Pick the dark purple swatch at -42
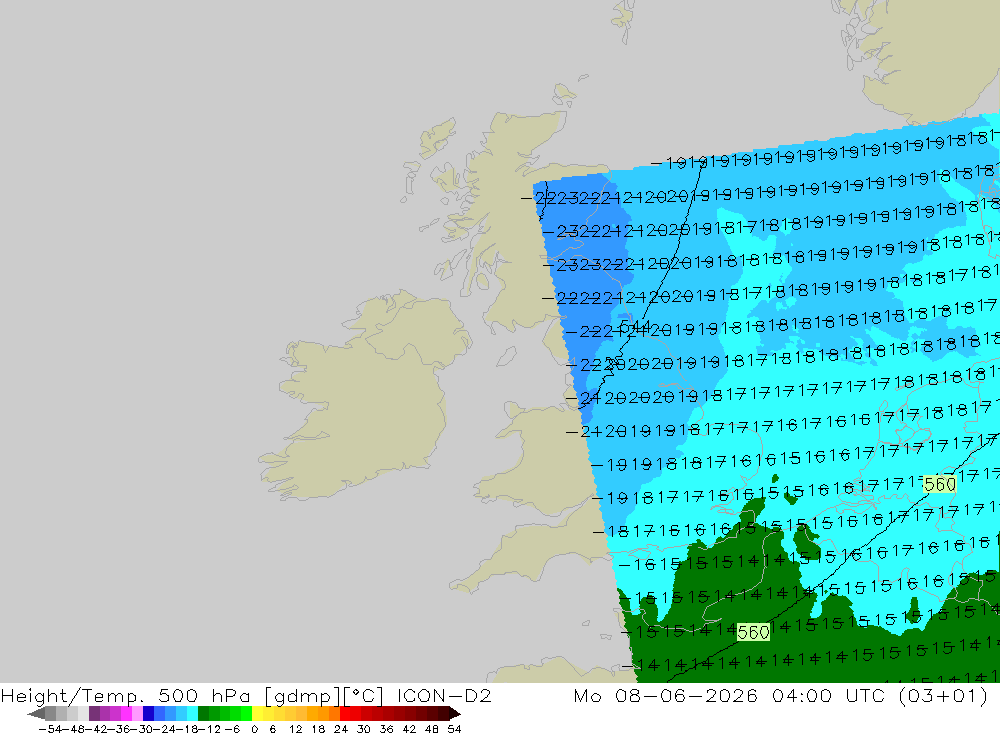This screenshot has height=733, width=1000. point(94,713)
